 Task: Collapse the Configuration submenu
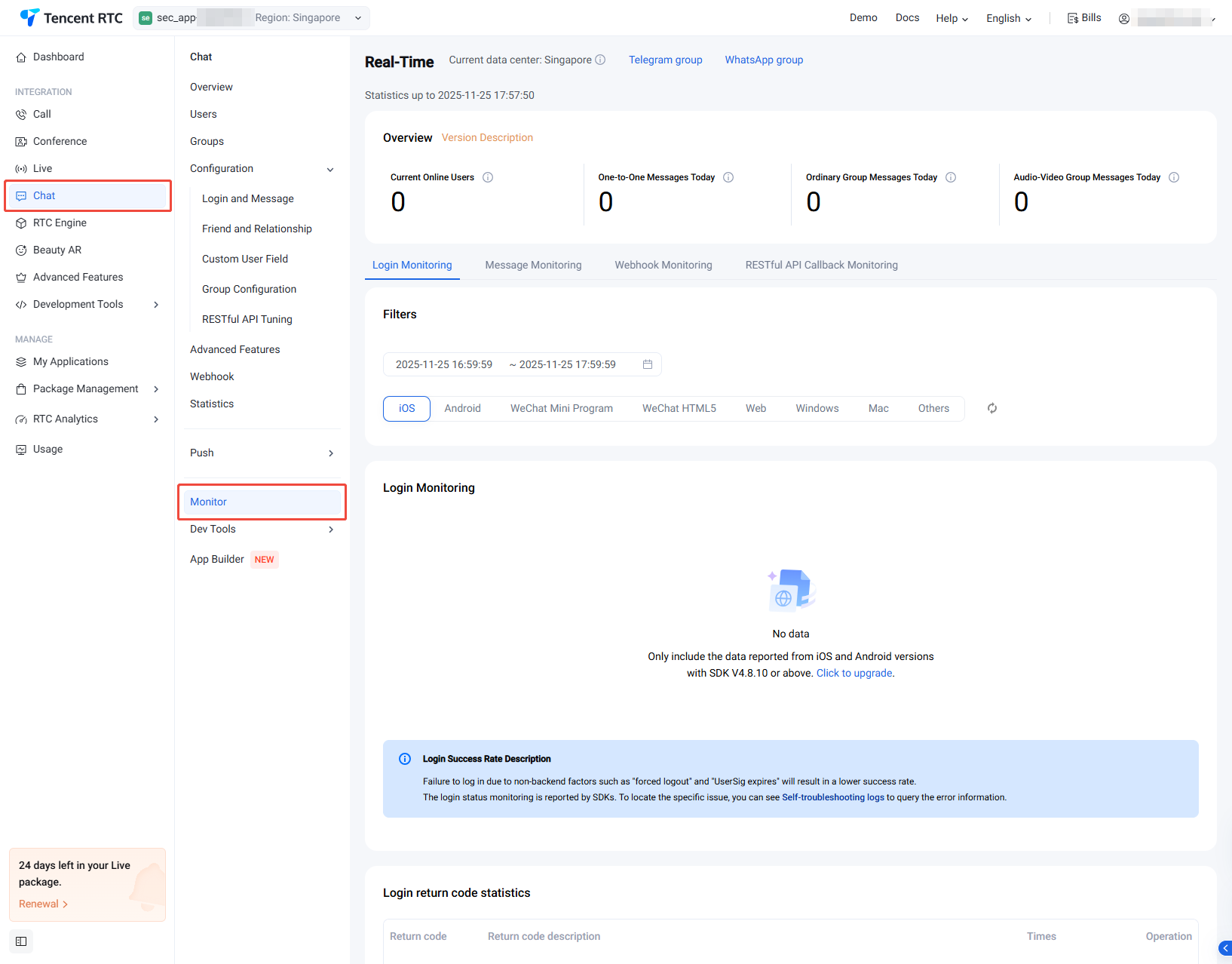tap(330, 169)
